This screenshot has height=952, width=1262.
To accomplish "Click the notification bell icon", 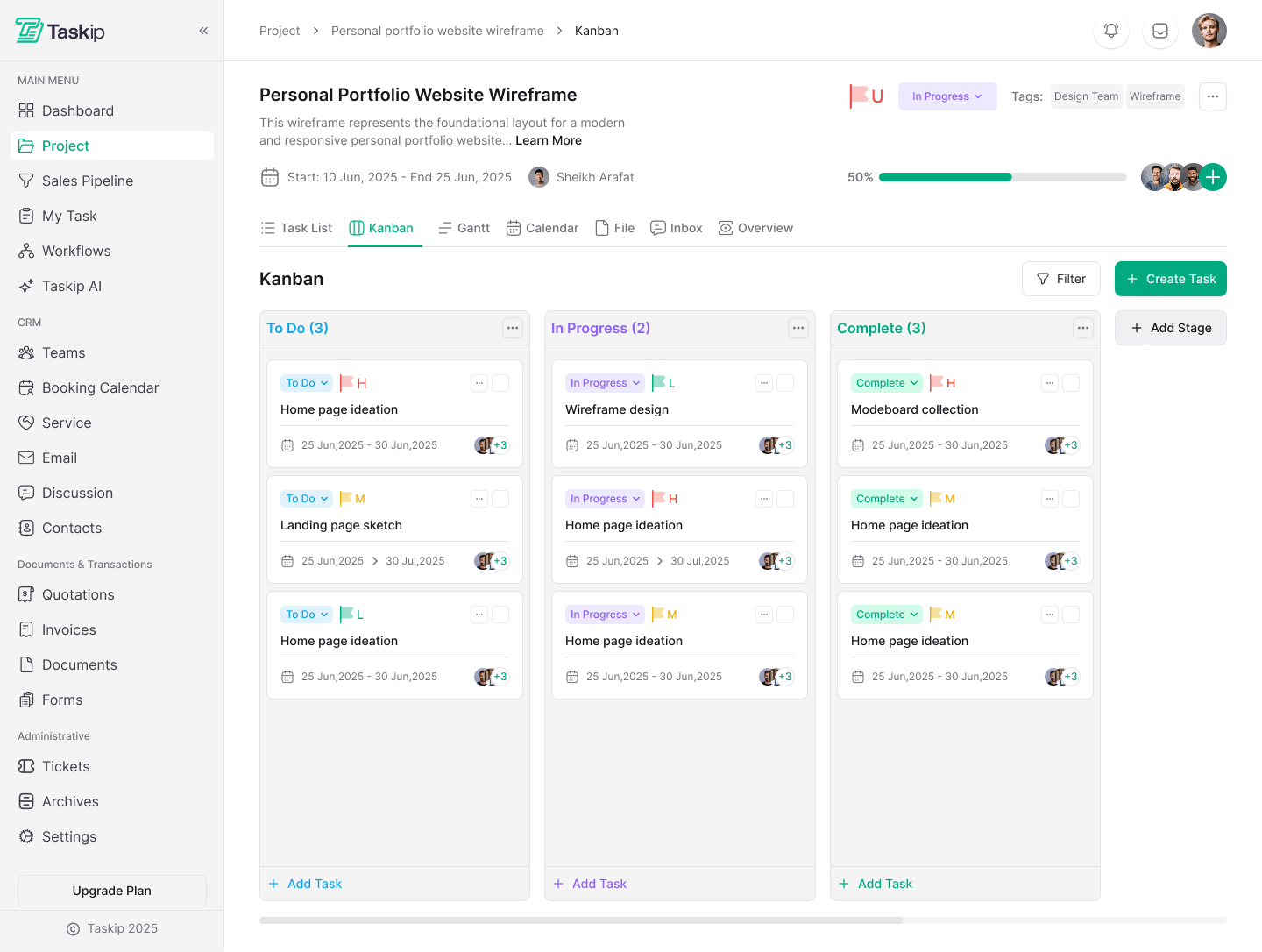I will tap(1110, 31).
